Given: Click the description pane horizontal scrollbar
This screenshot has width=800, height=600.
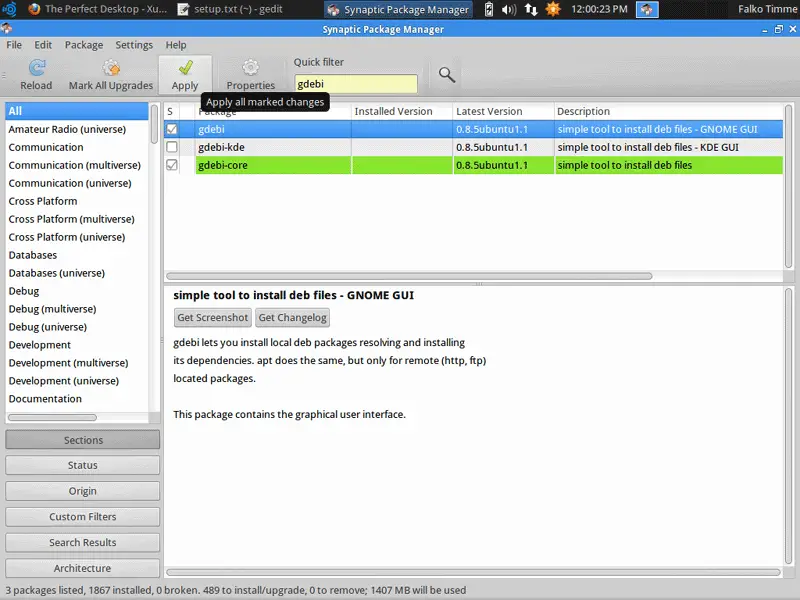Looking at the screenshot, I should pyautogui.click(x=473, y=572).
